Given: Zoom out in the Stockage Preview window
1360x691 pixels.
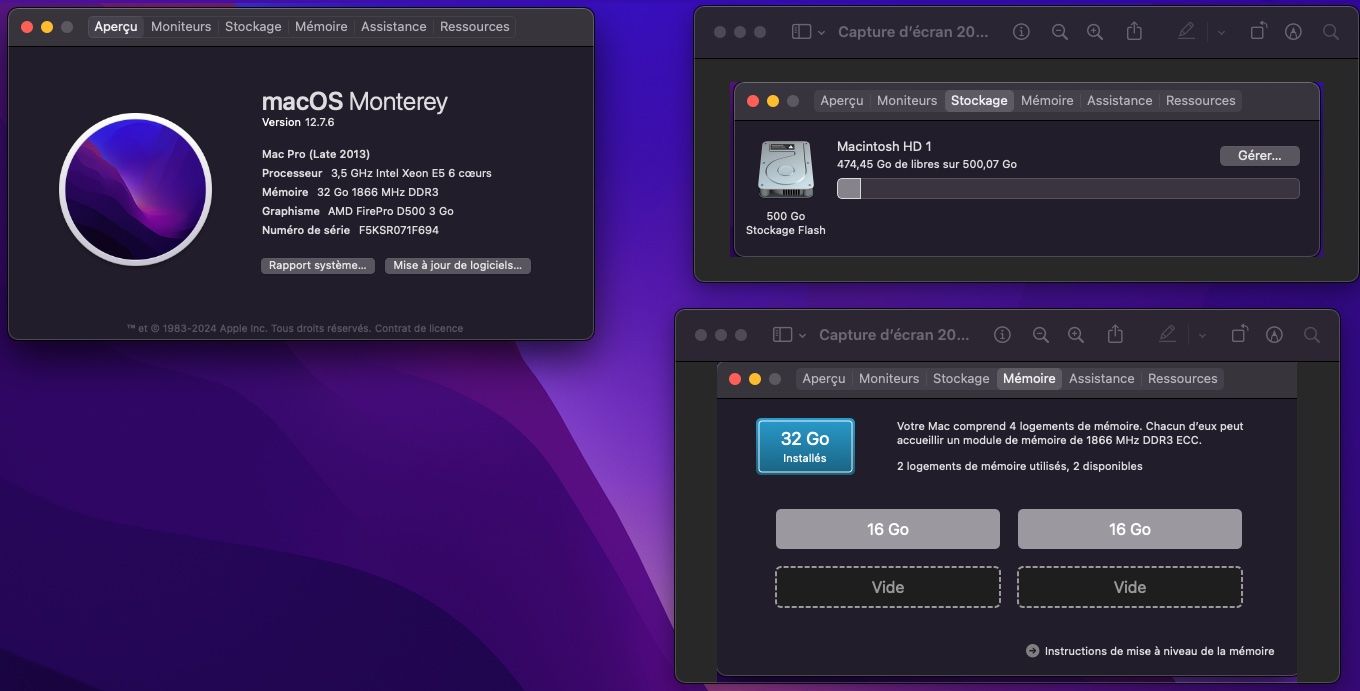Looking at the screenshot, I should 1060,32.
